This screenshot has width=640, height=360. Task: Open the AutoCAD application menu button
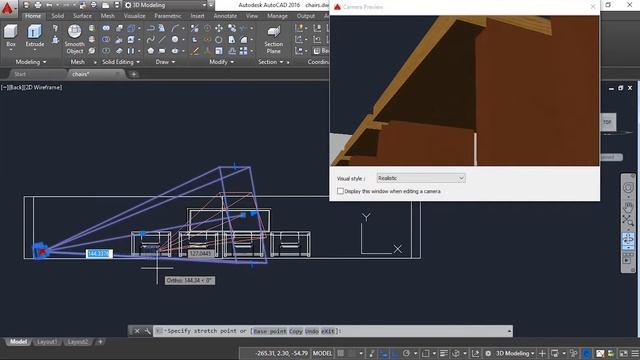click(x=8, y=8)
